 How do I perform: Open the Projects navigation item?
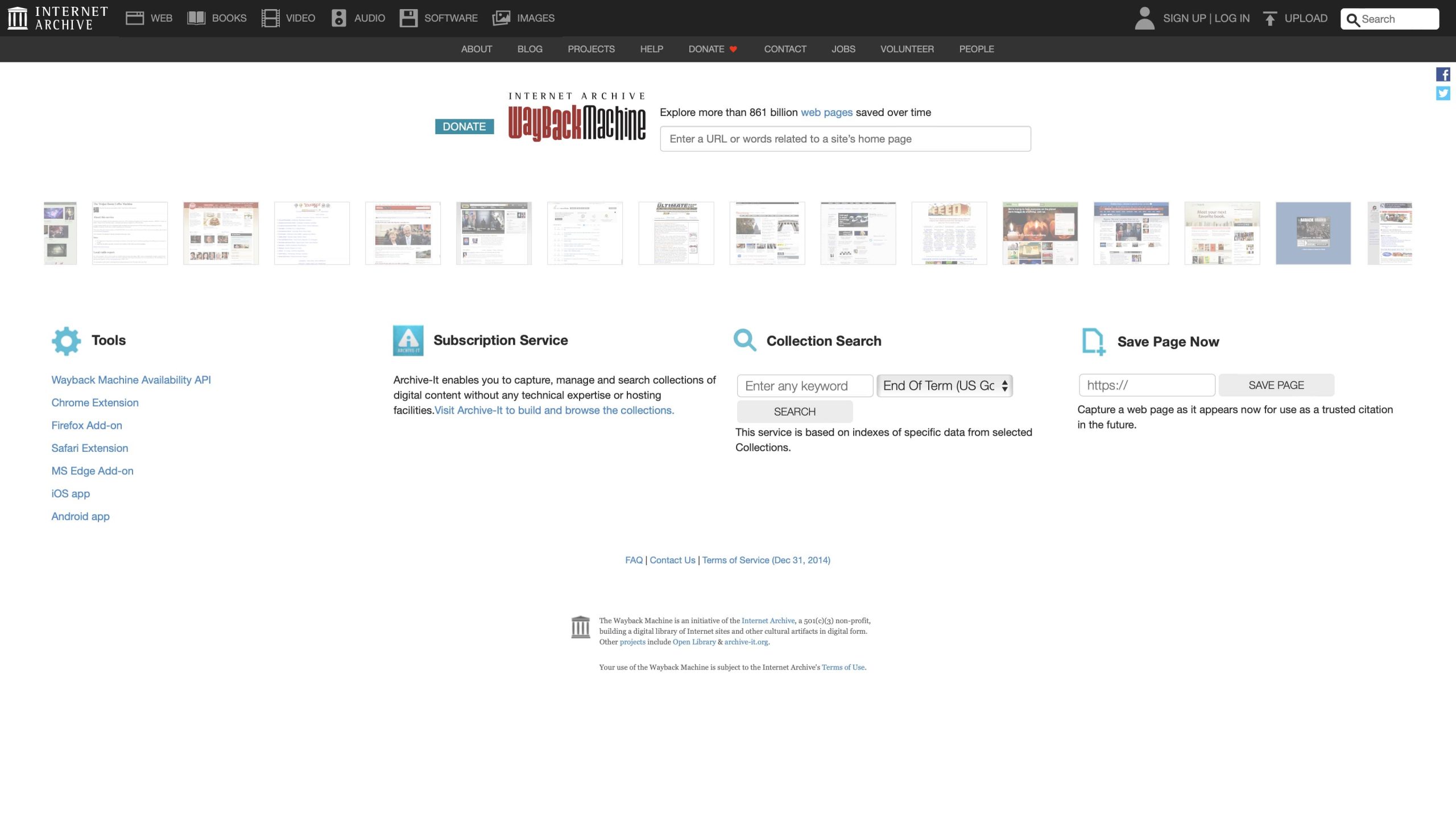click(x=591, y=49)
